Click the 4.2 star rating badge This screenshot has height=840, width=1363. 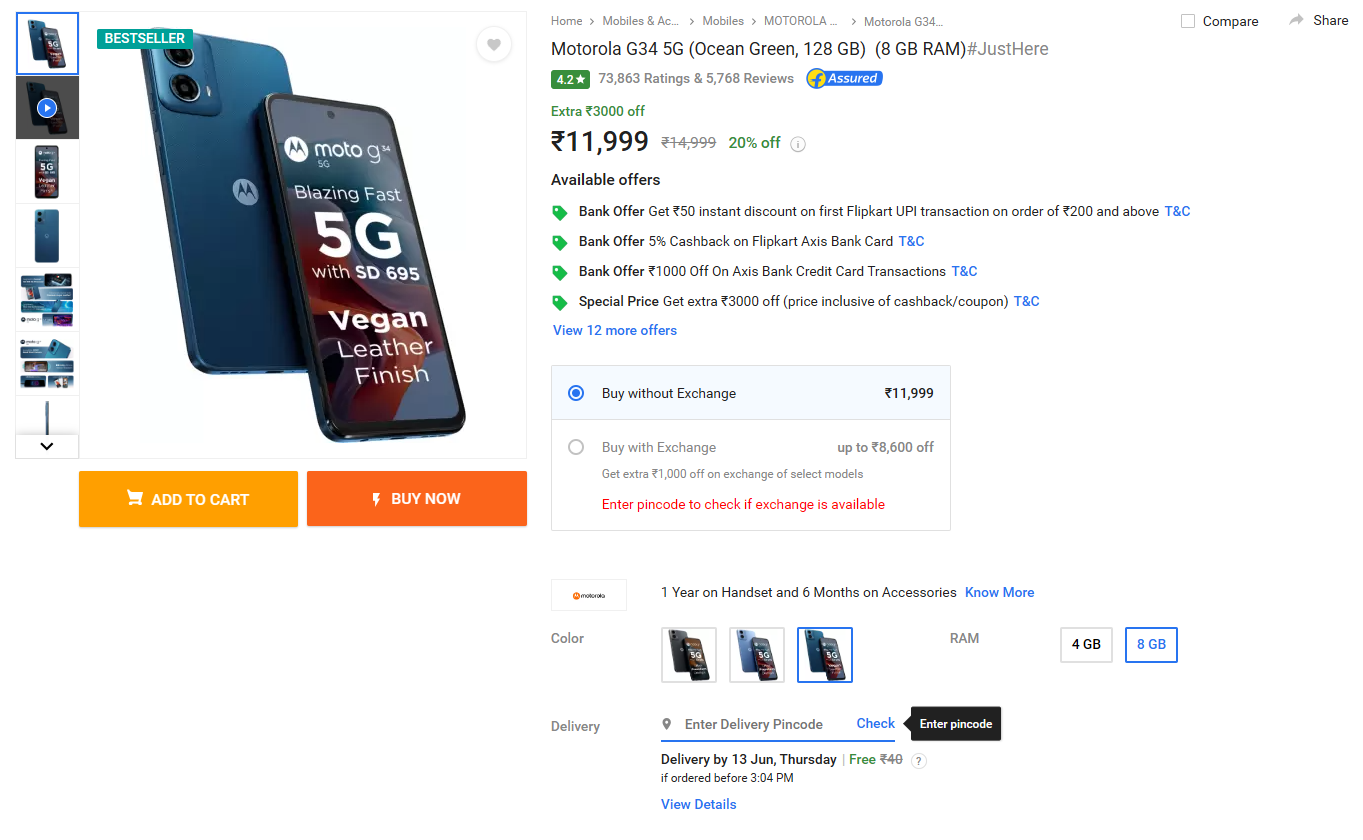tap(570, 79)
